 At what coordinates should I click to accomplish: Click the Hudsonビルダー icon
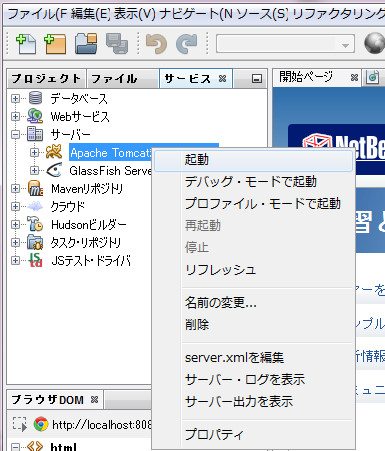pos(35,224)
